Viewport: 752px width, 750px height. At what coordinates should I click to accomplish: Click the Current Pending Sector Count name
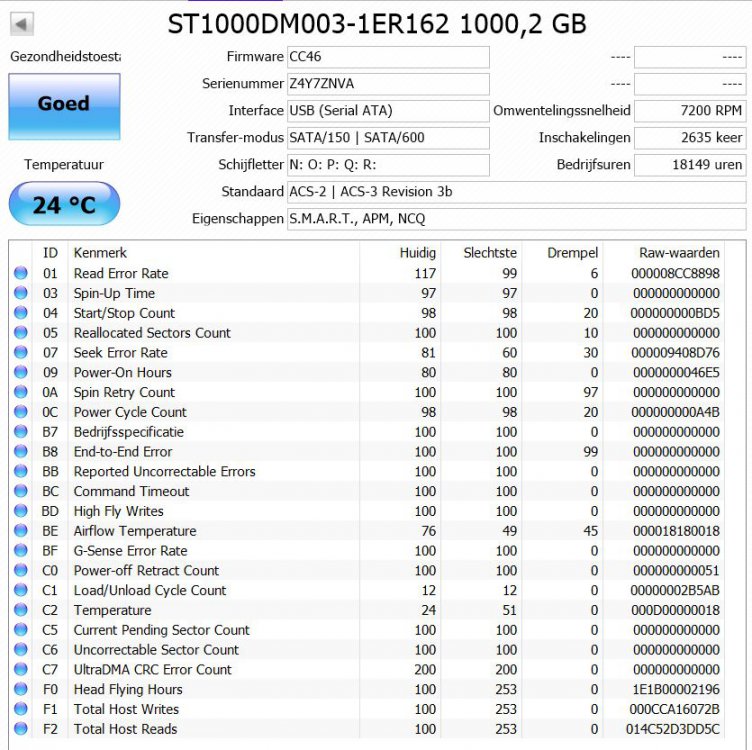tap(162, 630)
